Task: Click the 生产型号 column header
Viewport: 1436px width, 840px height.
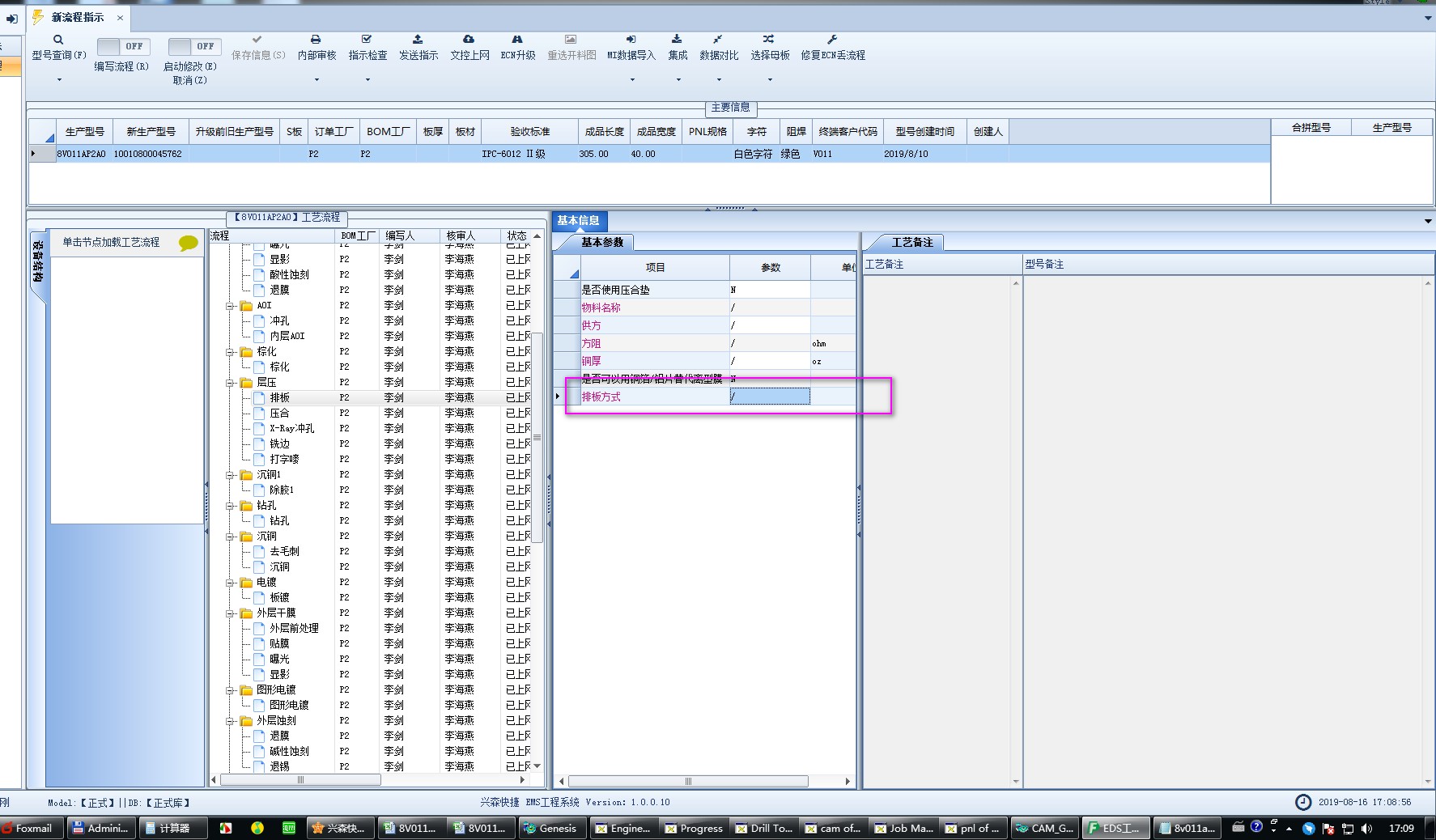Action: [x=85, y=131]
